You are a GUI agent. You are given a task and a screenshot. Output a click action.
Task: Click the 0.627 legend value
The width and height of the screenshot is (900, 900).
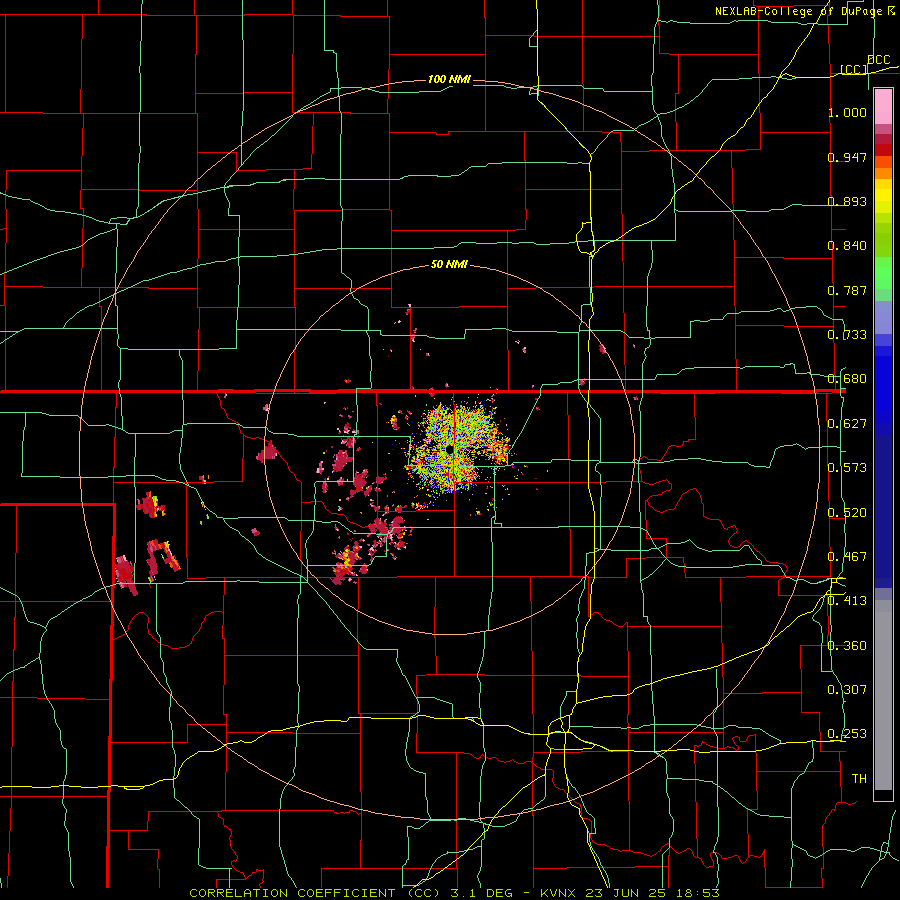847,424
